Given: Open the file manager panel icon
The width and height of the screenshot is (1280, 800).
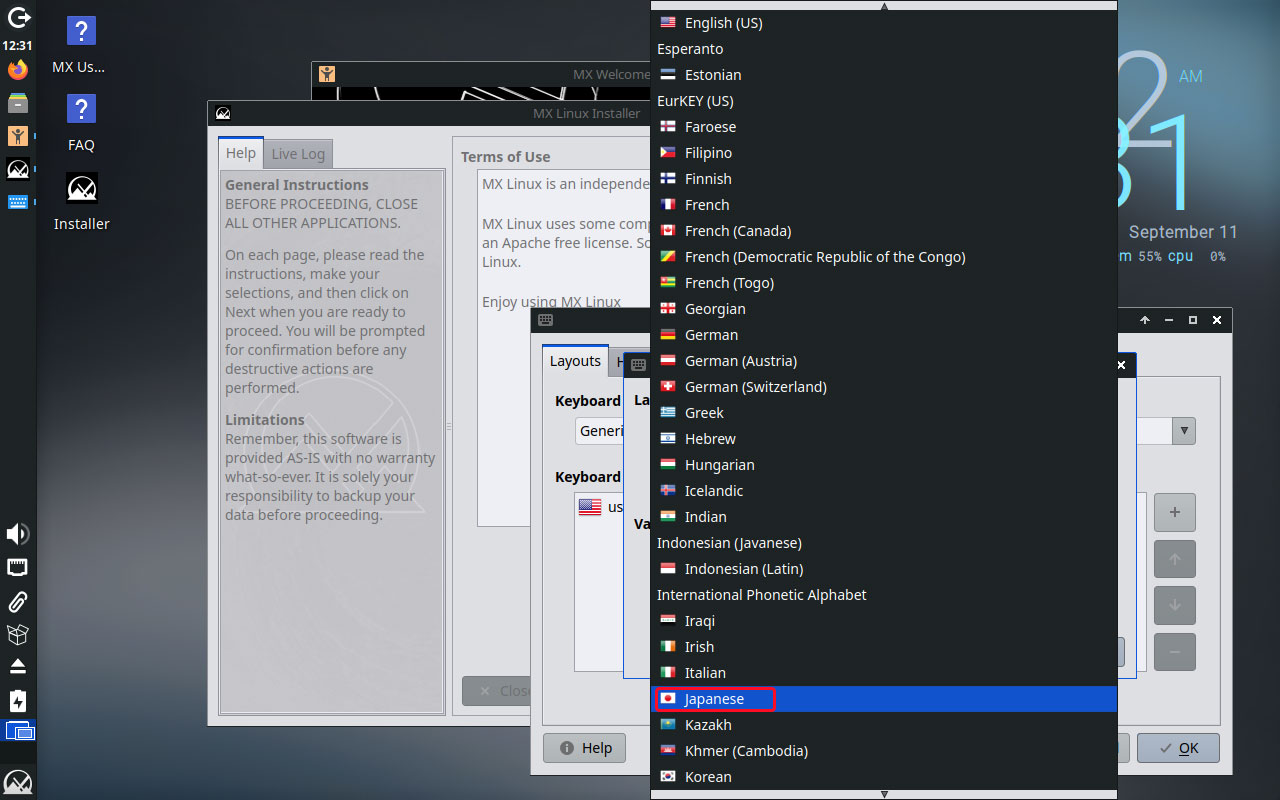Looking at the screenshot, I should pyautogui.click(x=18, y=103).
